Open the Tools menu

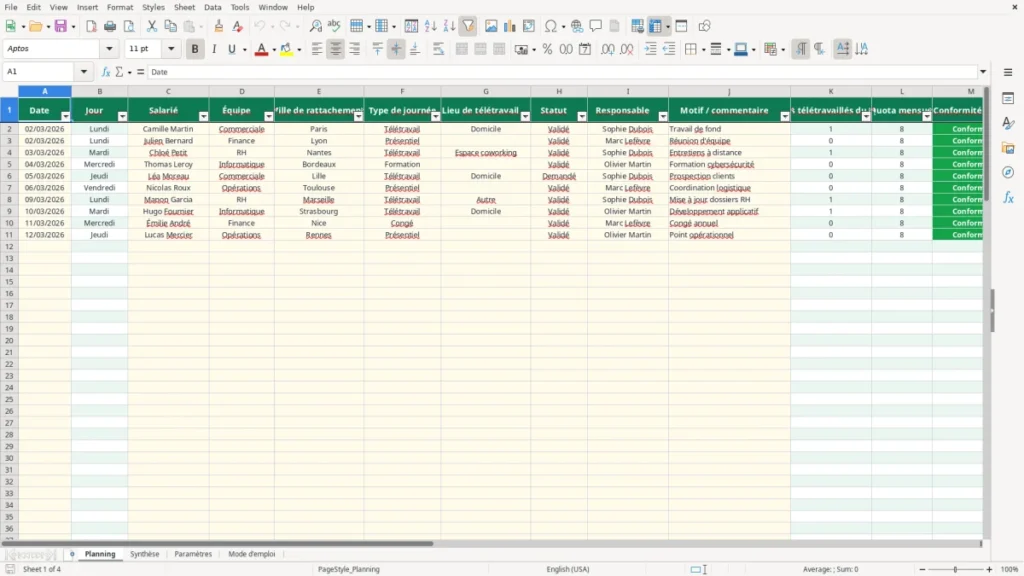coord(240,7)
